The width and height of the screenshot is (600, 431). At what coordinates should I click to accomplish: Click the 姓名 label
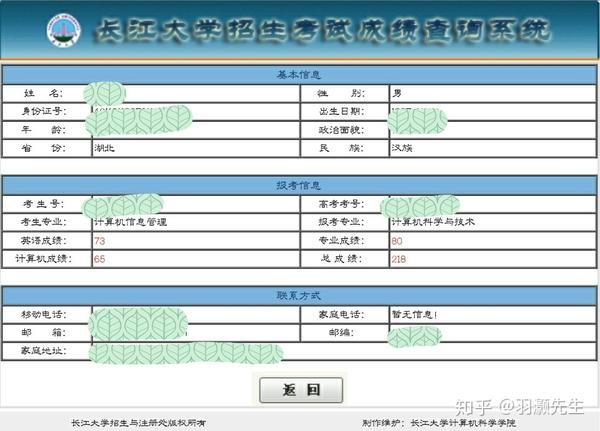tap(43, 93)
